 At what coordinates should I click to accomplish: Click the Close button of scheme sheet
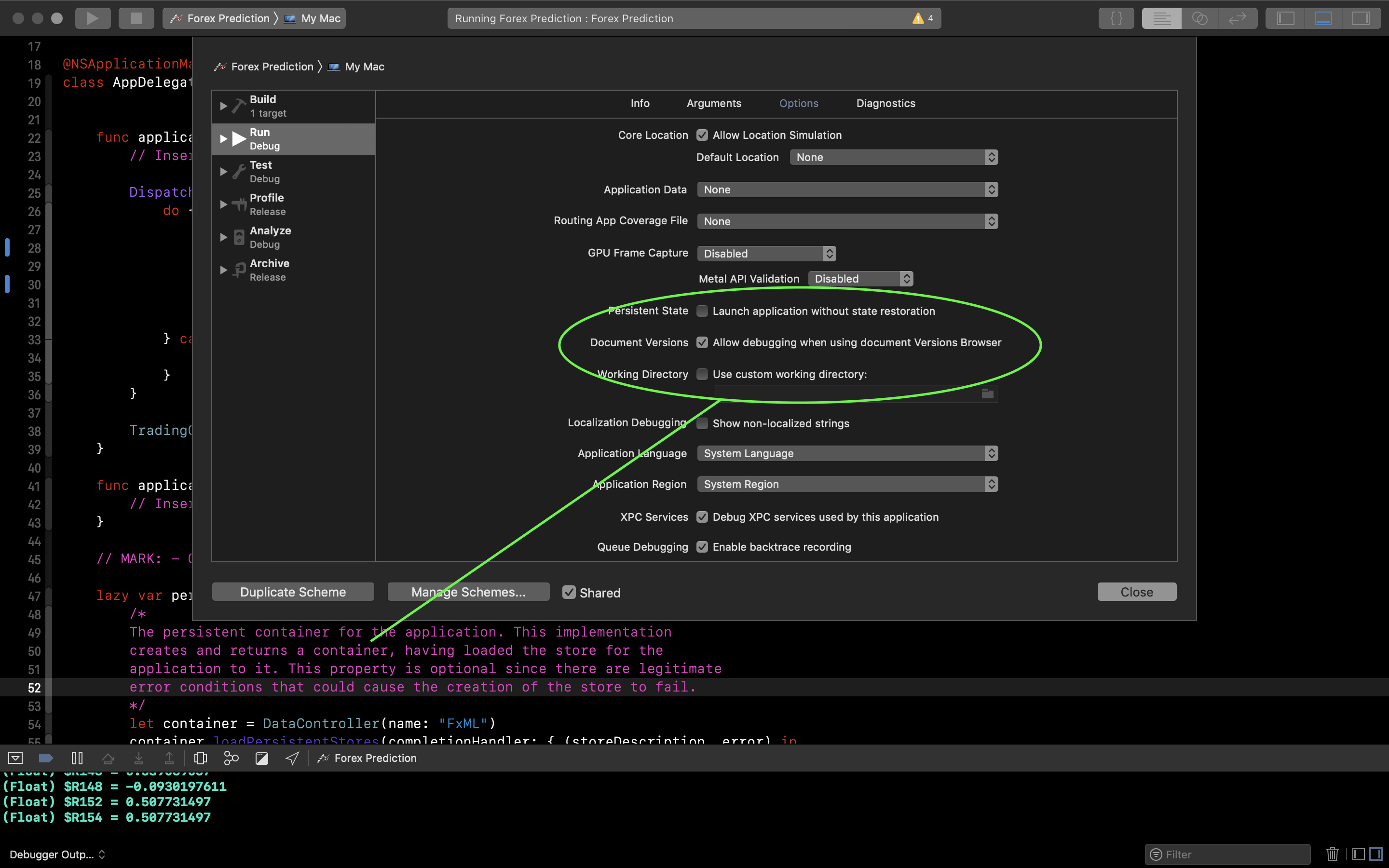point(1136,592)
